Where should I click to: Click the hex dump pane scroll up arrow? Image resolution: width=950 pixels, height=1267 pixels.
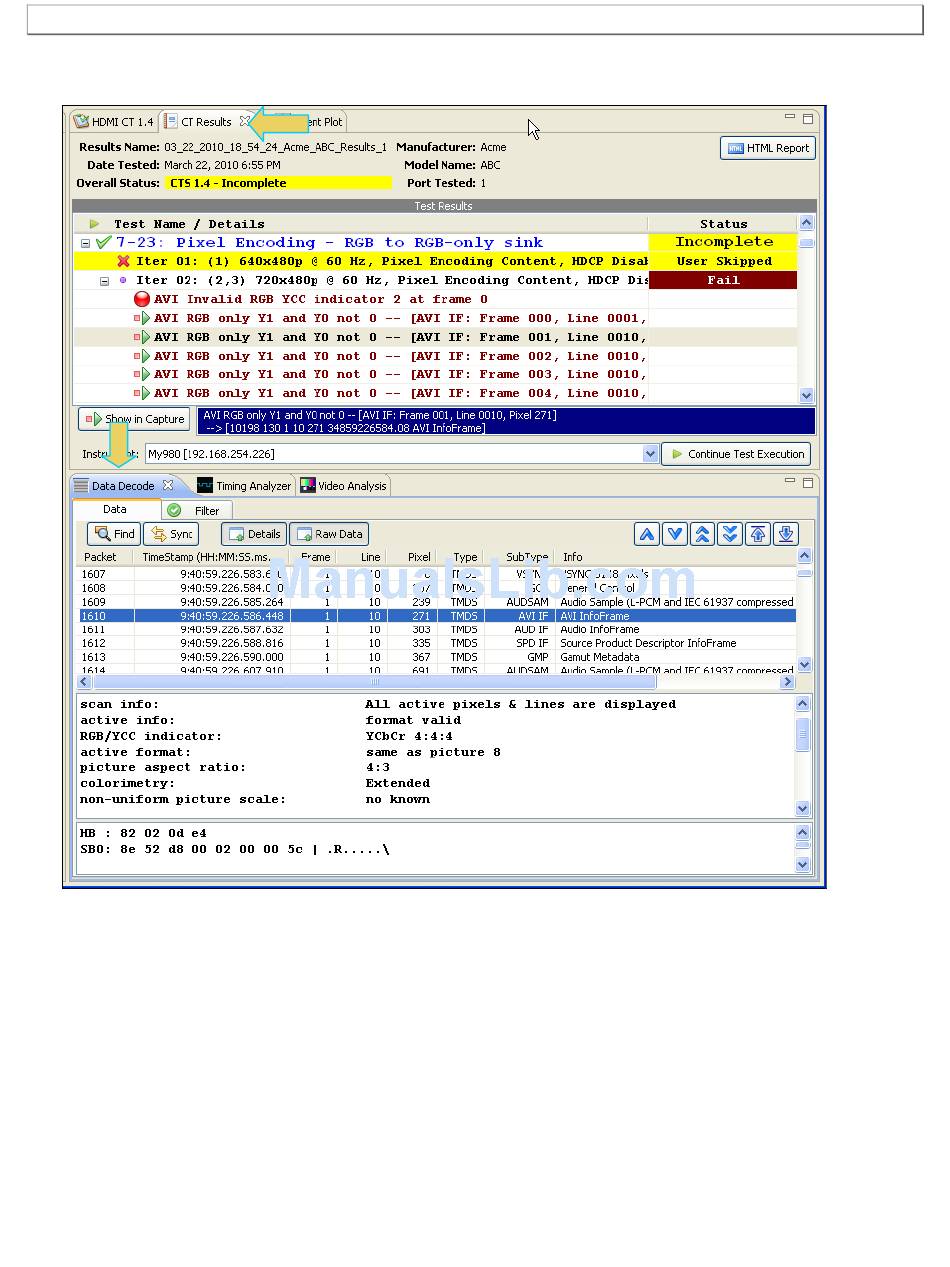pyautogui.click(x=803, y=833)
